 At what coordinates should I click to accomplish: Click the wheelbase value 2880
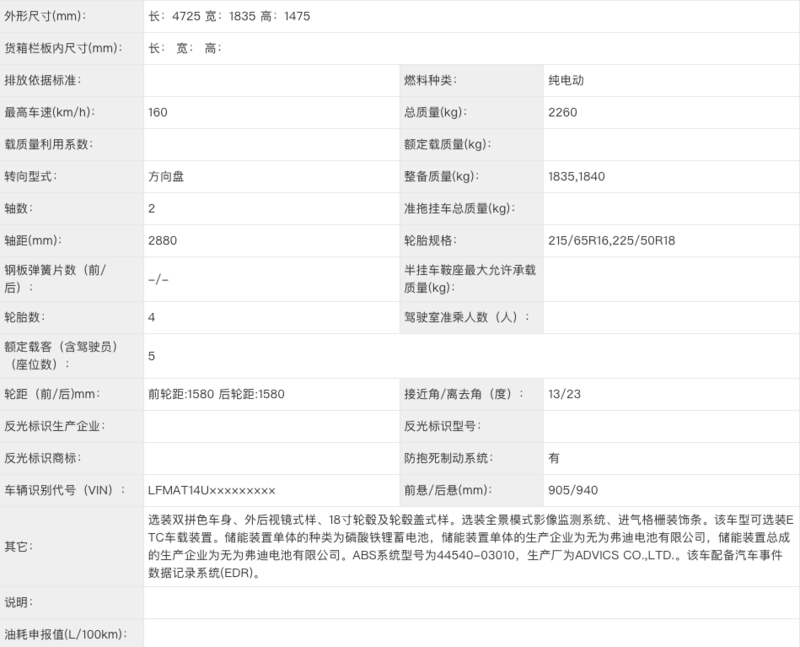(162, 241)
